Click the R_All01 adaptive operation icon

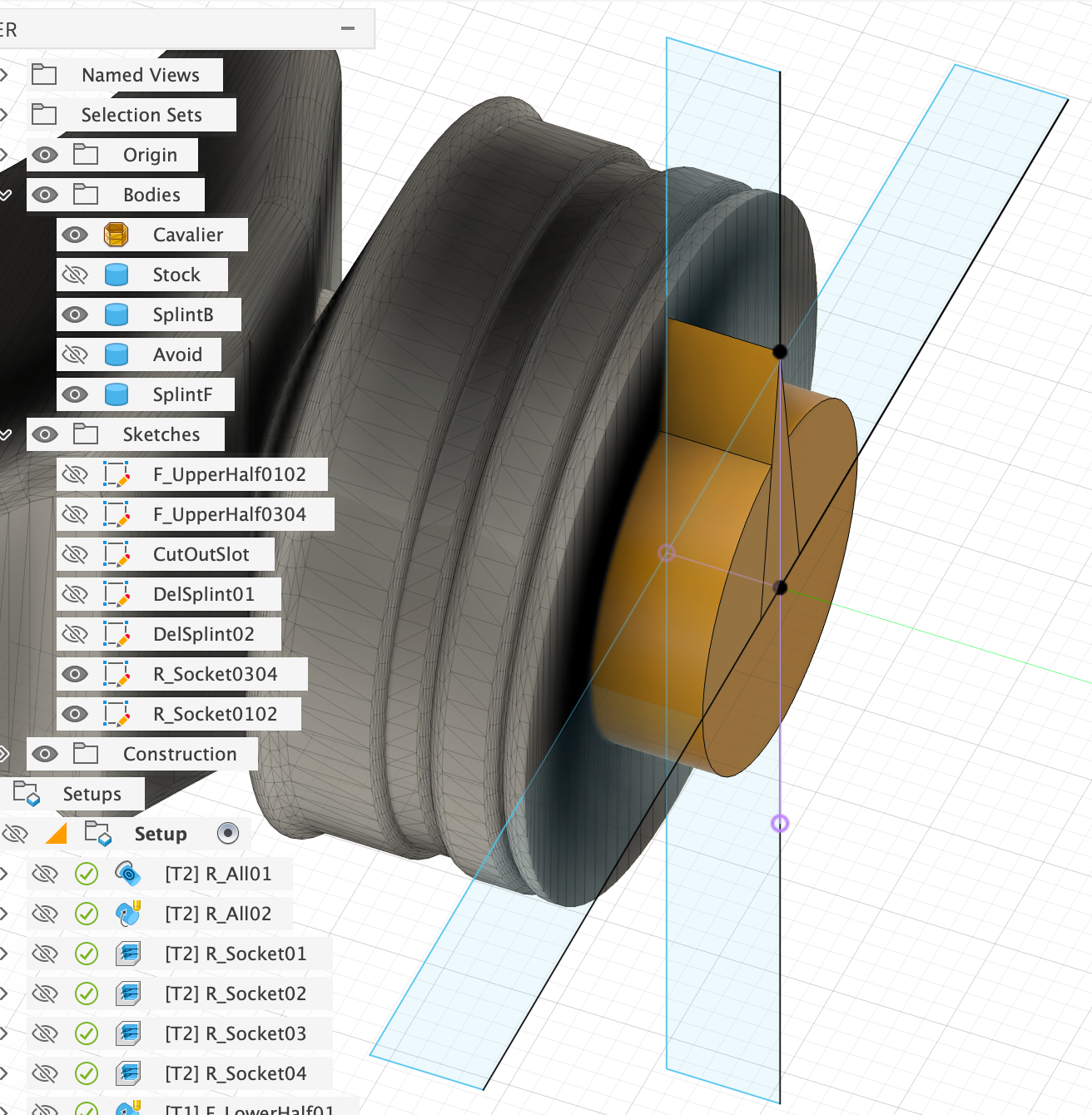pos(127,874)
